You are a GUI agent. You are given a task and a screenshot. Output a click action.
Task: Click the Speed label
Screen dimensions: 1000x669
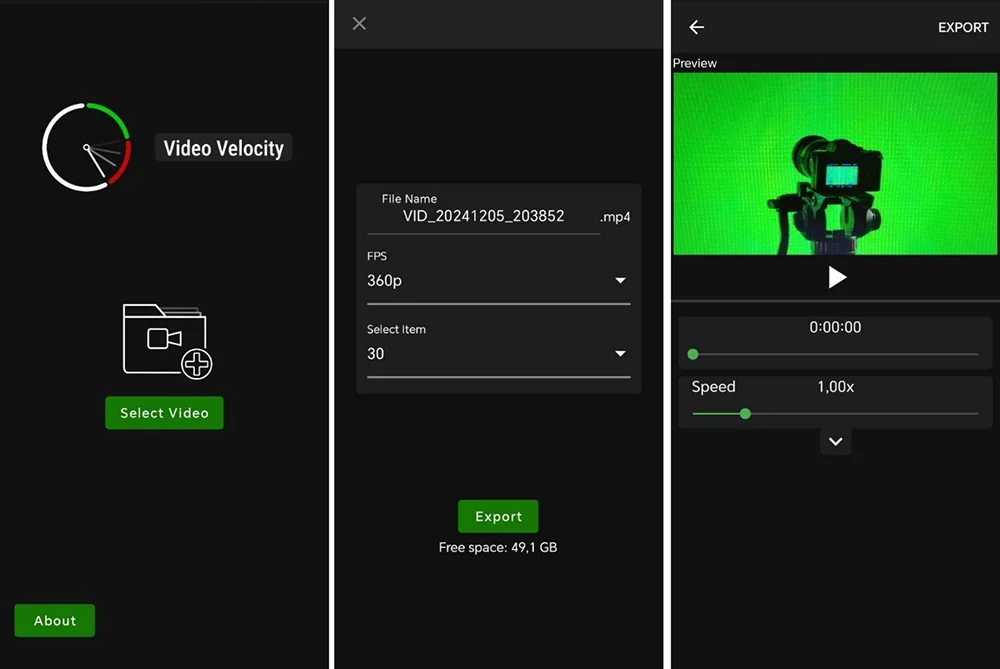click(714, 386)
